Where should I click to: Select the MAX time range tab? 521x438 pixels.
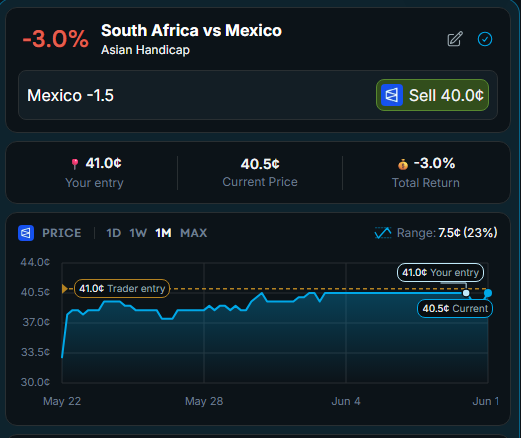coord(194,233)
